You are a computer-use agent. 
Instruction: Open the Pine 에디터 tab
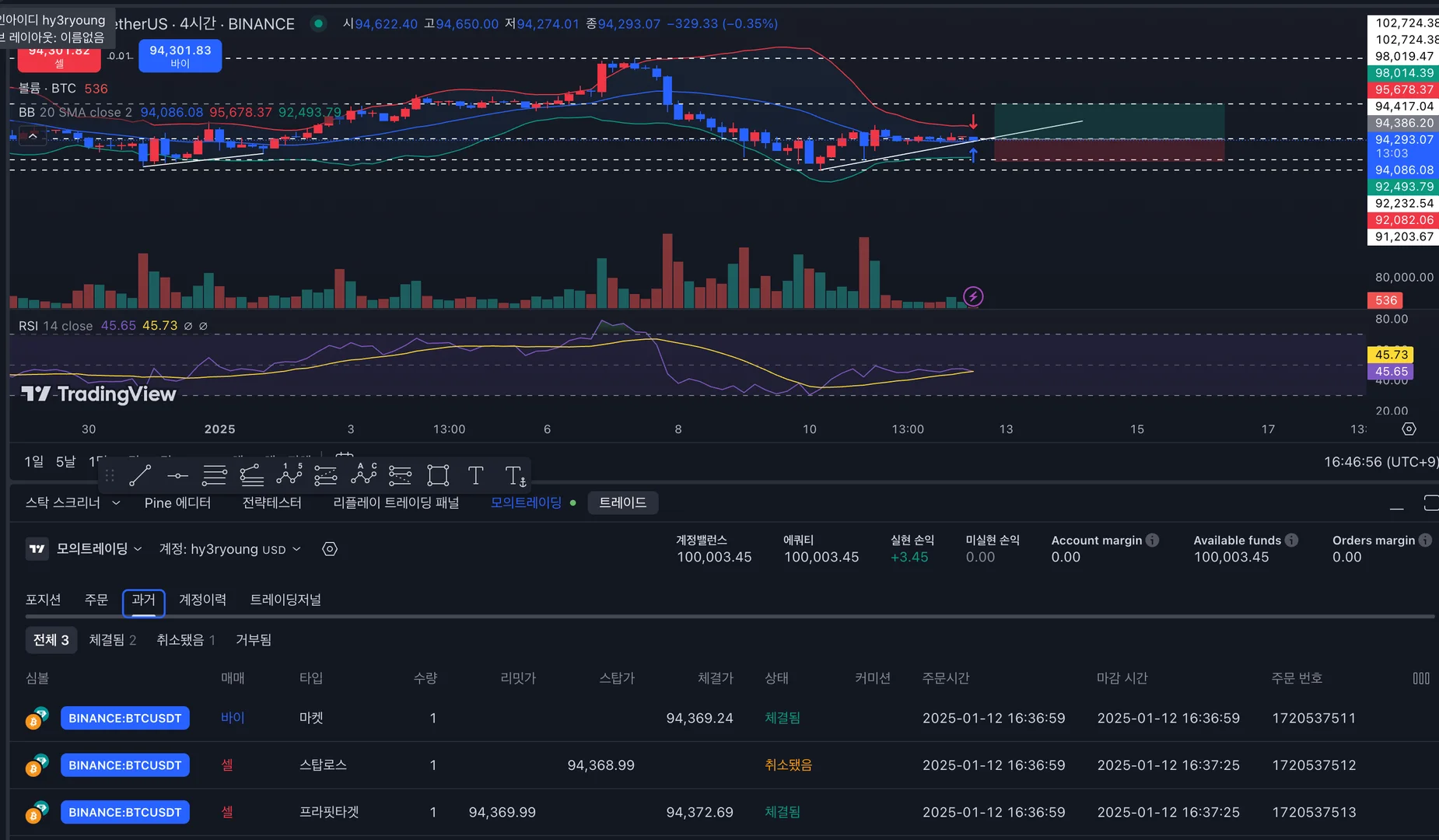(177, 503)
